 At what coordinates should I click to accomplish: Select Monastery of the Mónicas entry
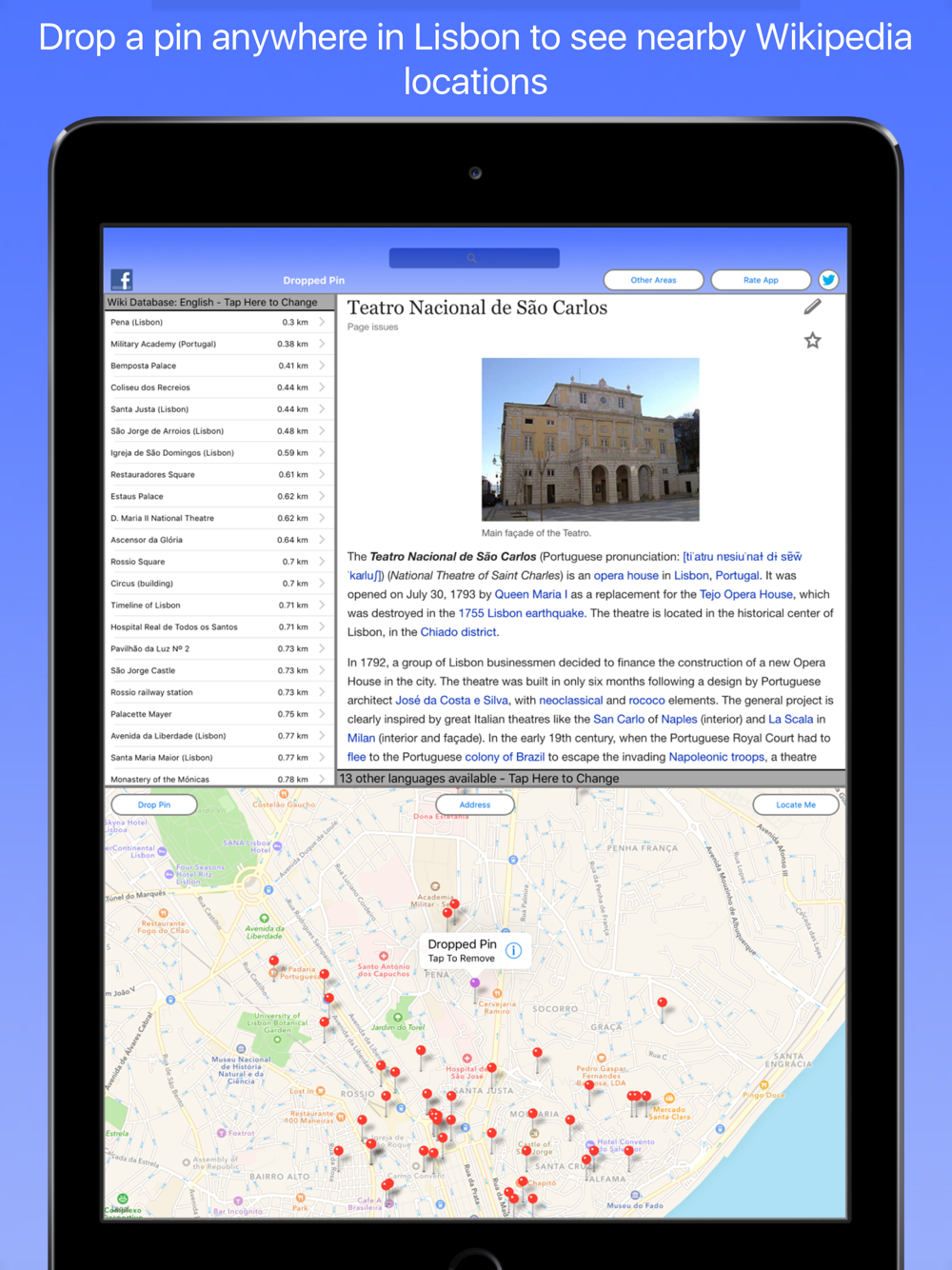220,779
